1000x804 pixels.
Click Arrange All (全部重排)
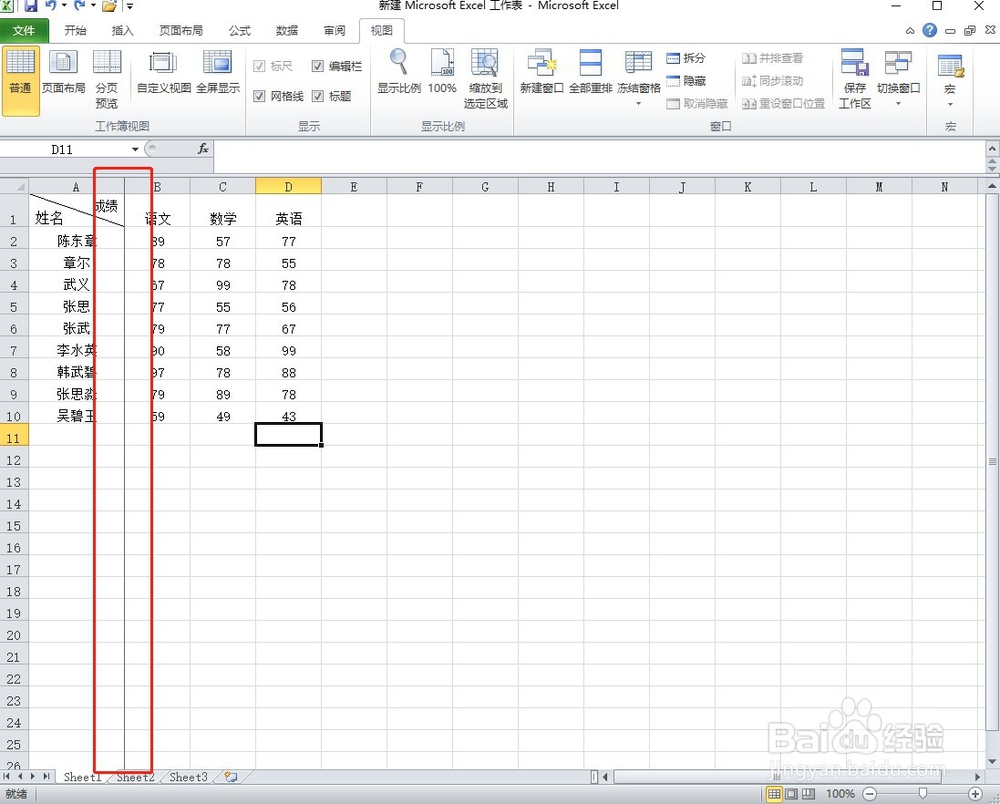591,73
